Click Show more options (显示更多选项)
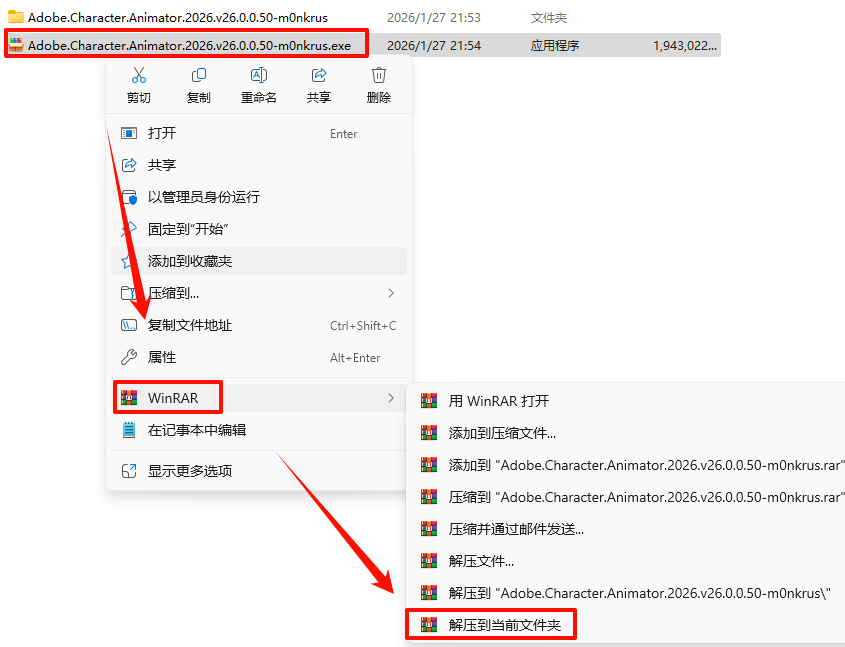The height and width of the screenshot is (647, 845). click(x=259, y=471)
